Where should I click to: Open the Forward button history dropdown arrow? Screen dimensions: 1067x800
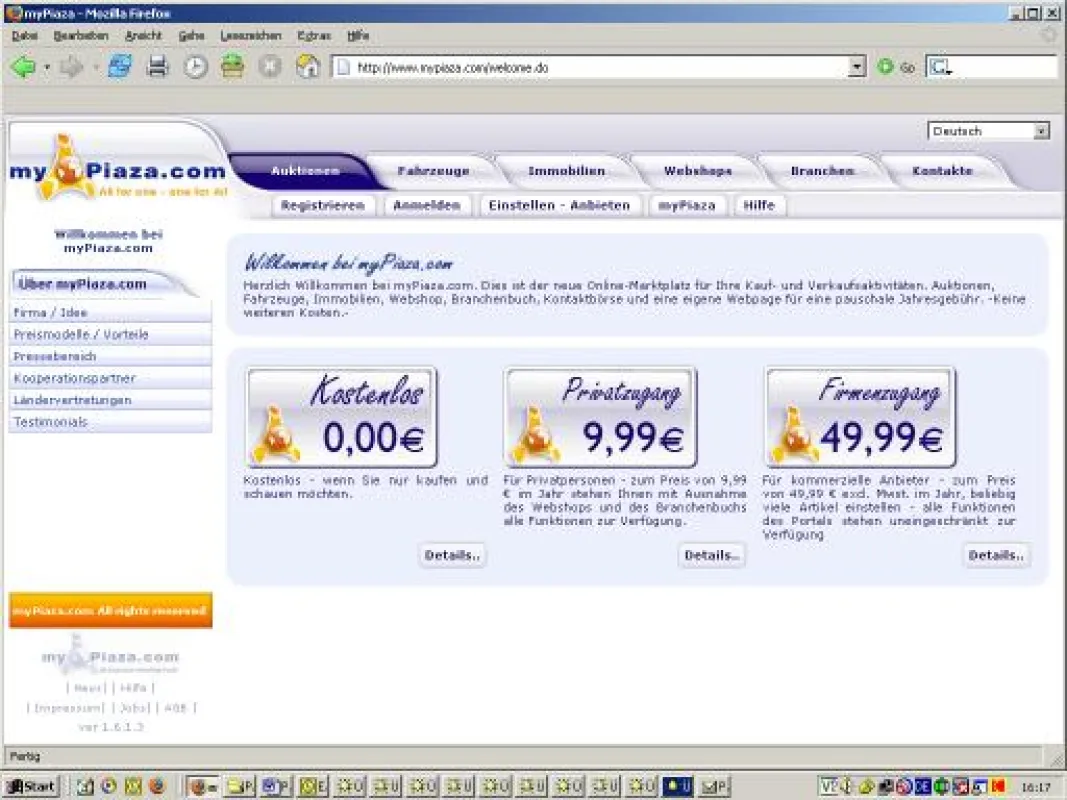(94, 67)
